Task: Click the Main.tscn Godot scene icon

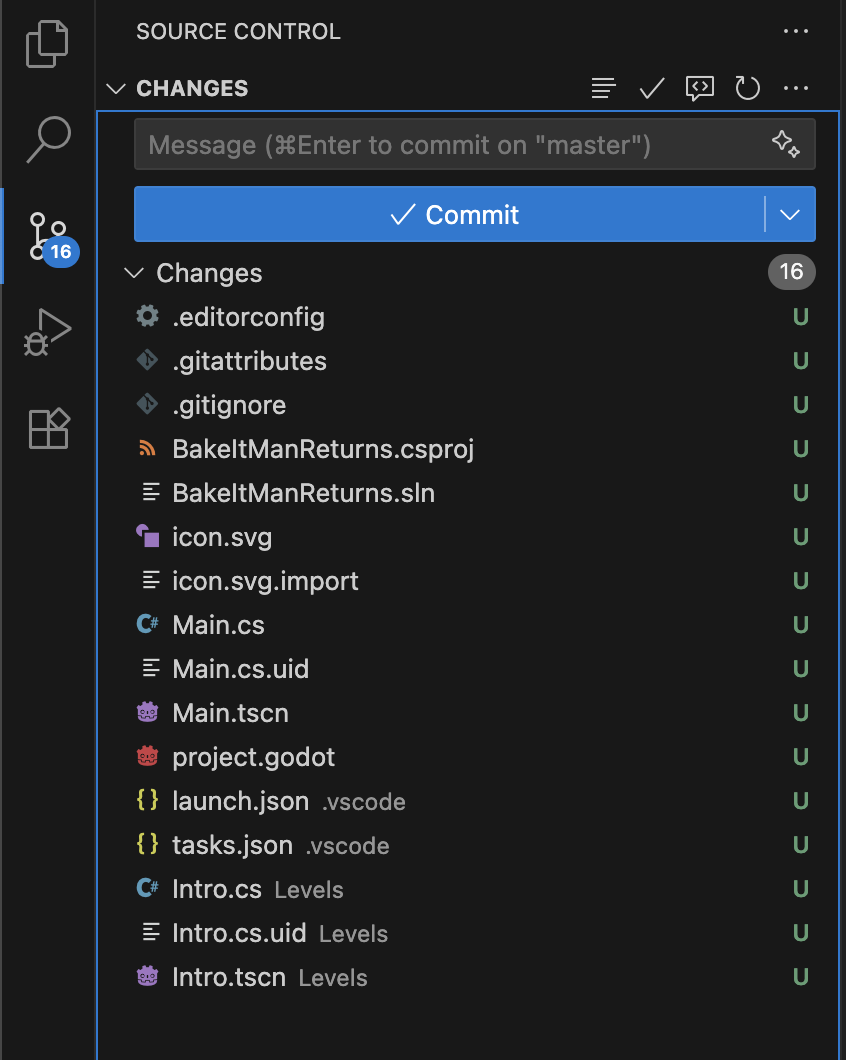Action: [147, 712]
